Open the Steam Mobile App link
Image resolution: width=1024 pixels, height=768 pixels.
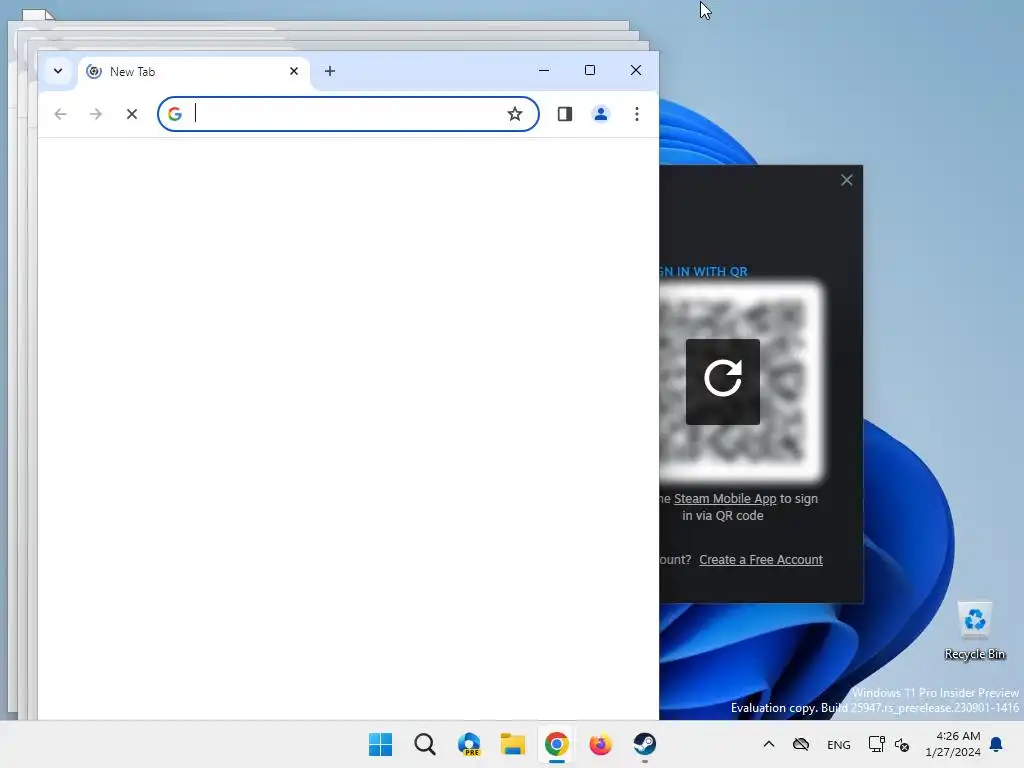click(x=725, y=498)
